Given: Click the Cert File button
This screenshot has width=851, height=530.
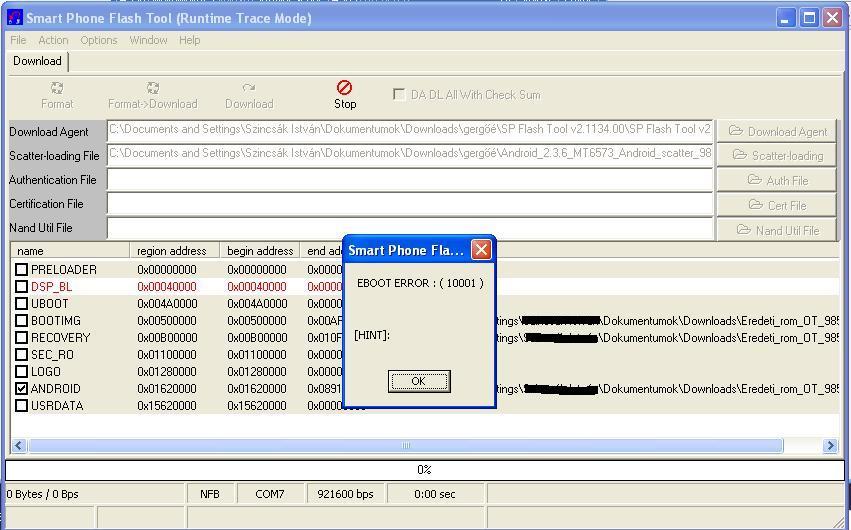Looking at the screenshot, I should (x=776, y=205).
